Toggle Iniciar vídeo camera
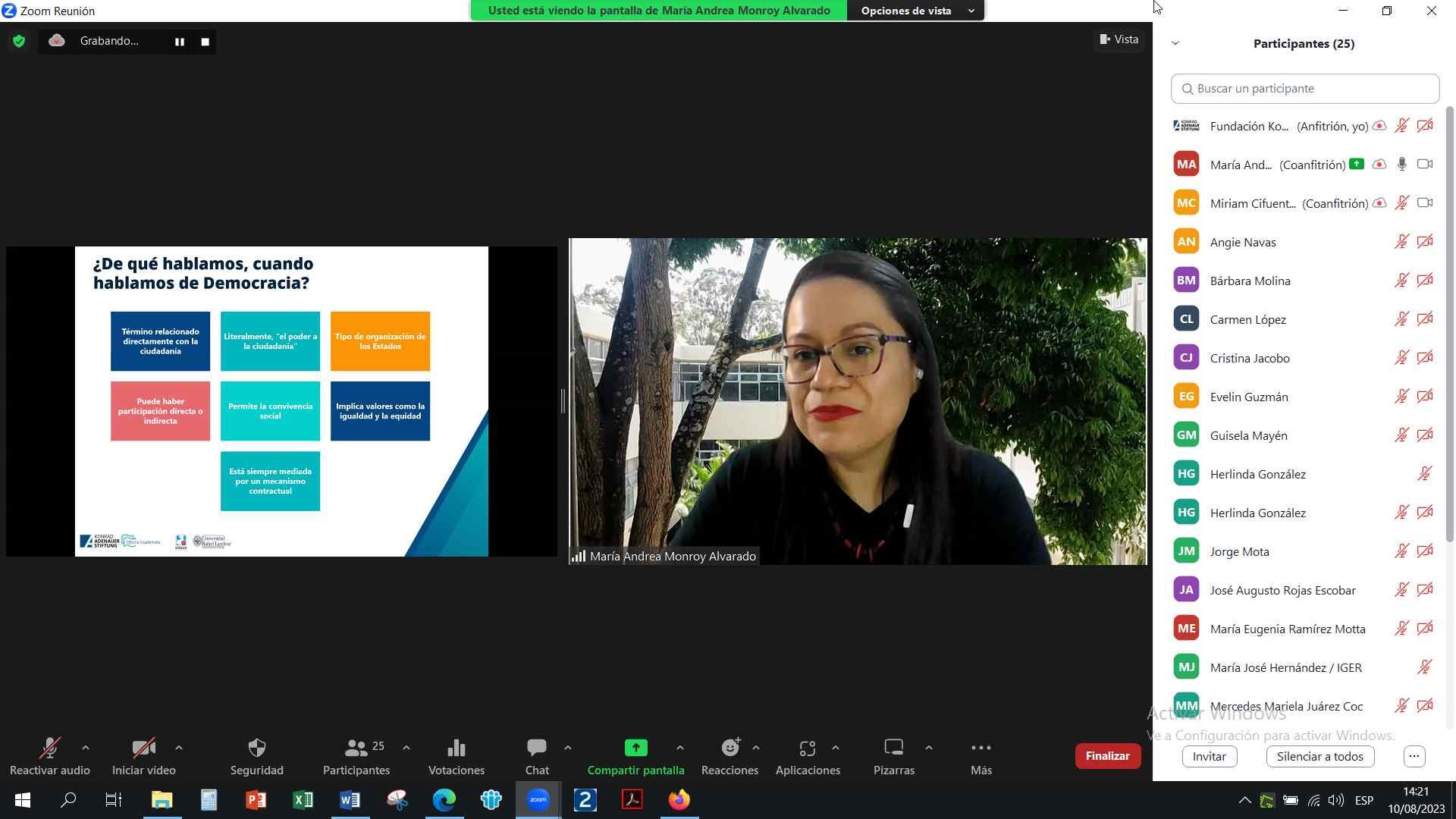 143,748
